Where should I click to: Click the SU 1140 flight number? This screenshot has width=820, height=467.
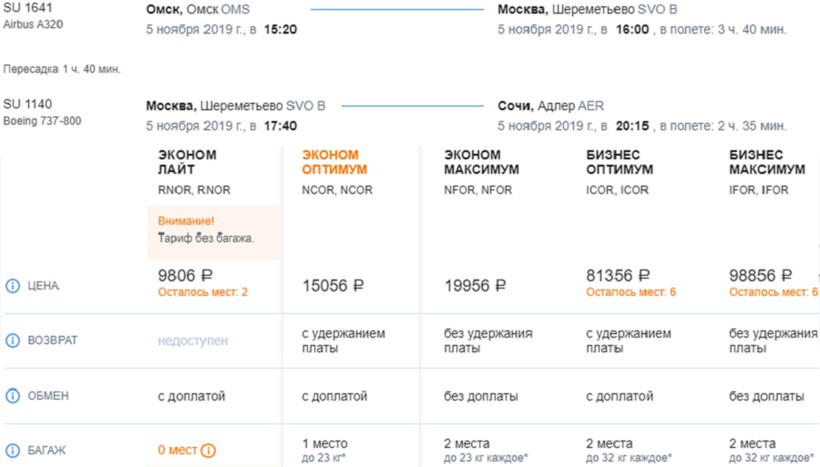click(x=27, y=105)
